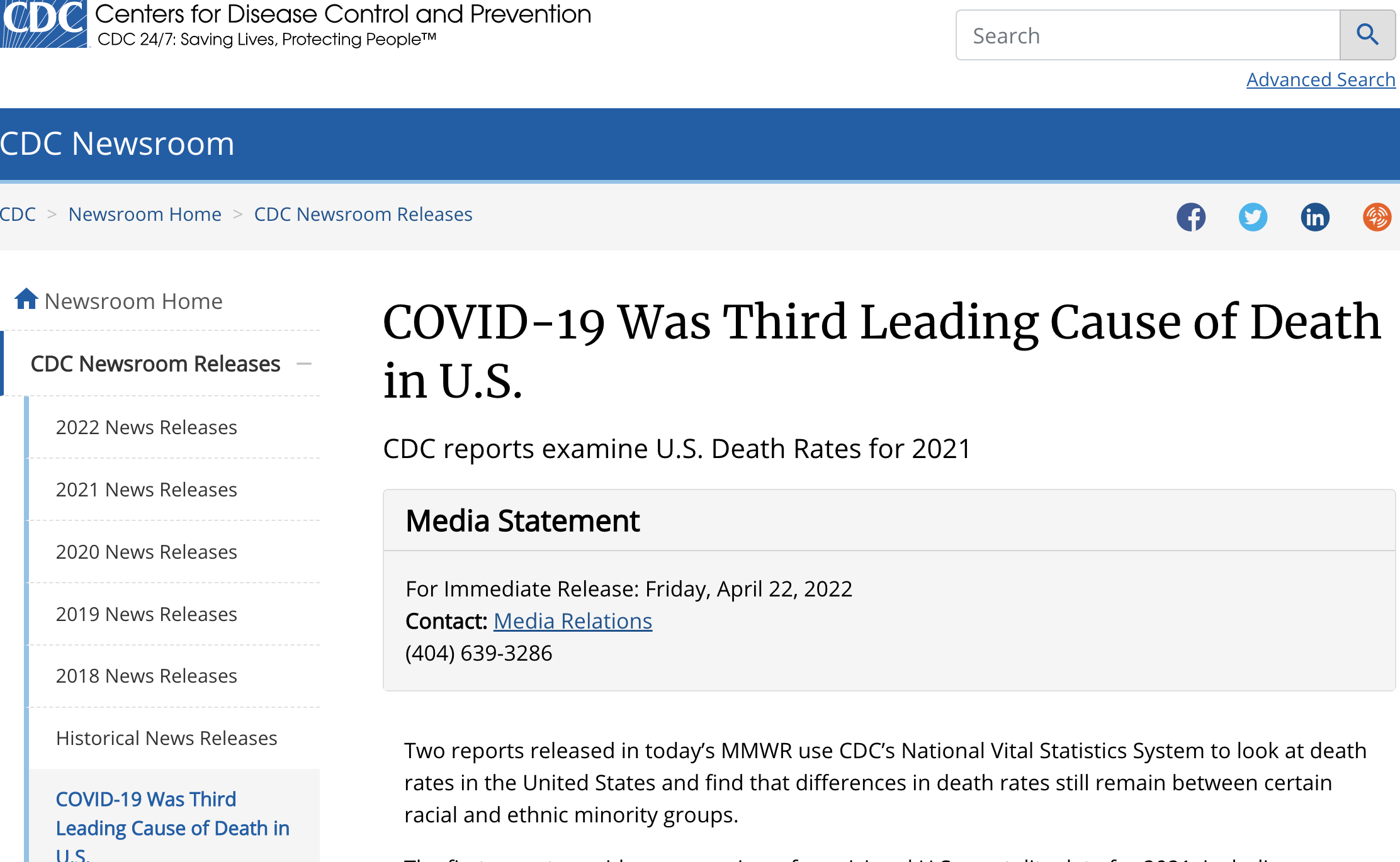Select 2021 News Releases in sidebar
Screen dimensions: 1400x862
tap(146, 490)
